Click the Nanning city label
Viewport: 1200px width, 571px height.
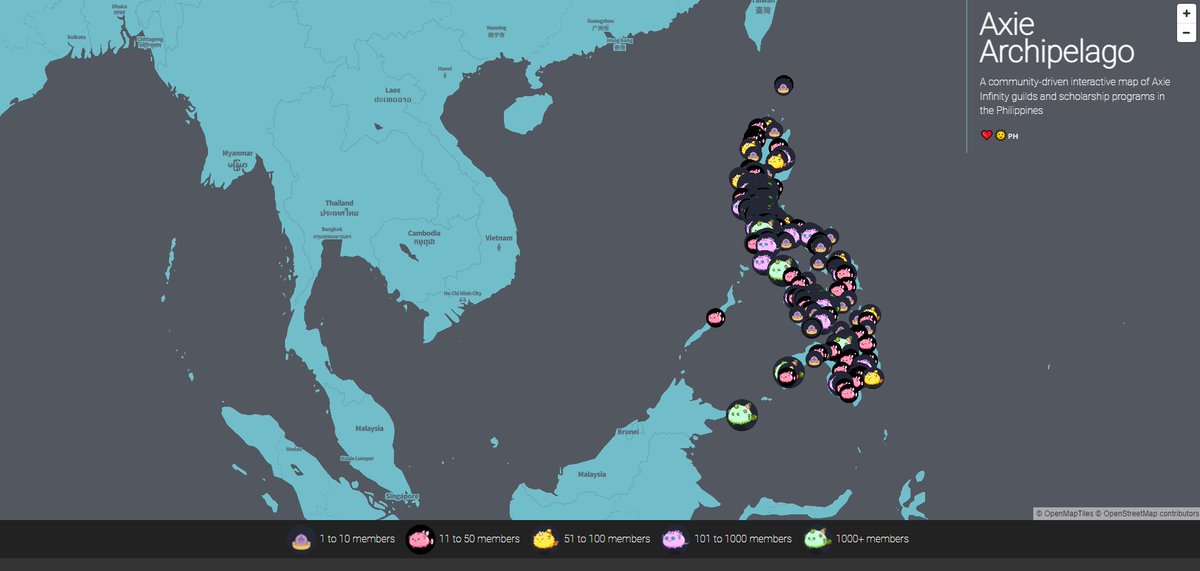496,30
